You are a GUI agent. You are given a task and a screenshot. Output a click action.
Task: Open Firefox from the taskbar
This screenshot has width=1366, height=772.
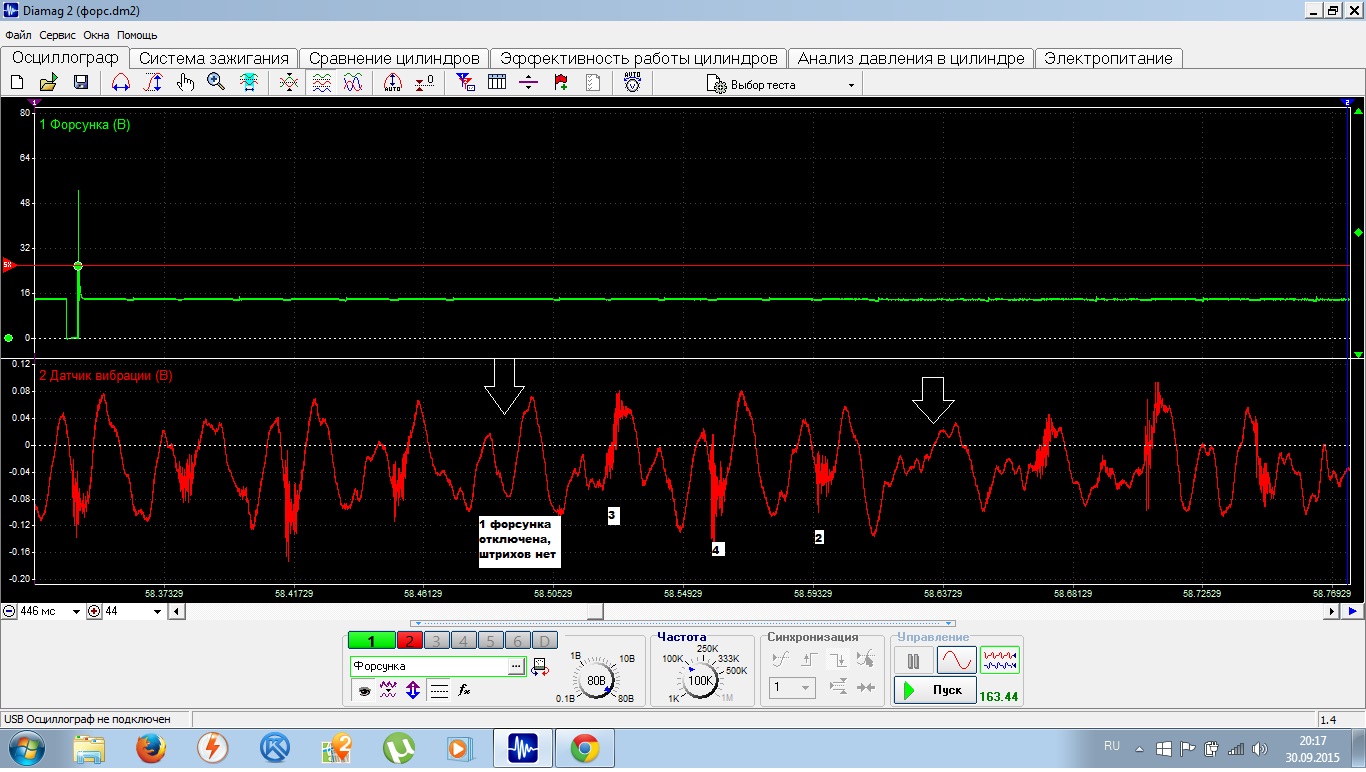(x=150, y=748)
